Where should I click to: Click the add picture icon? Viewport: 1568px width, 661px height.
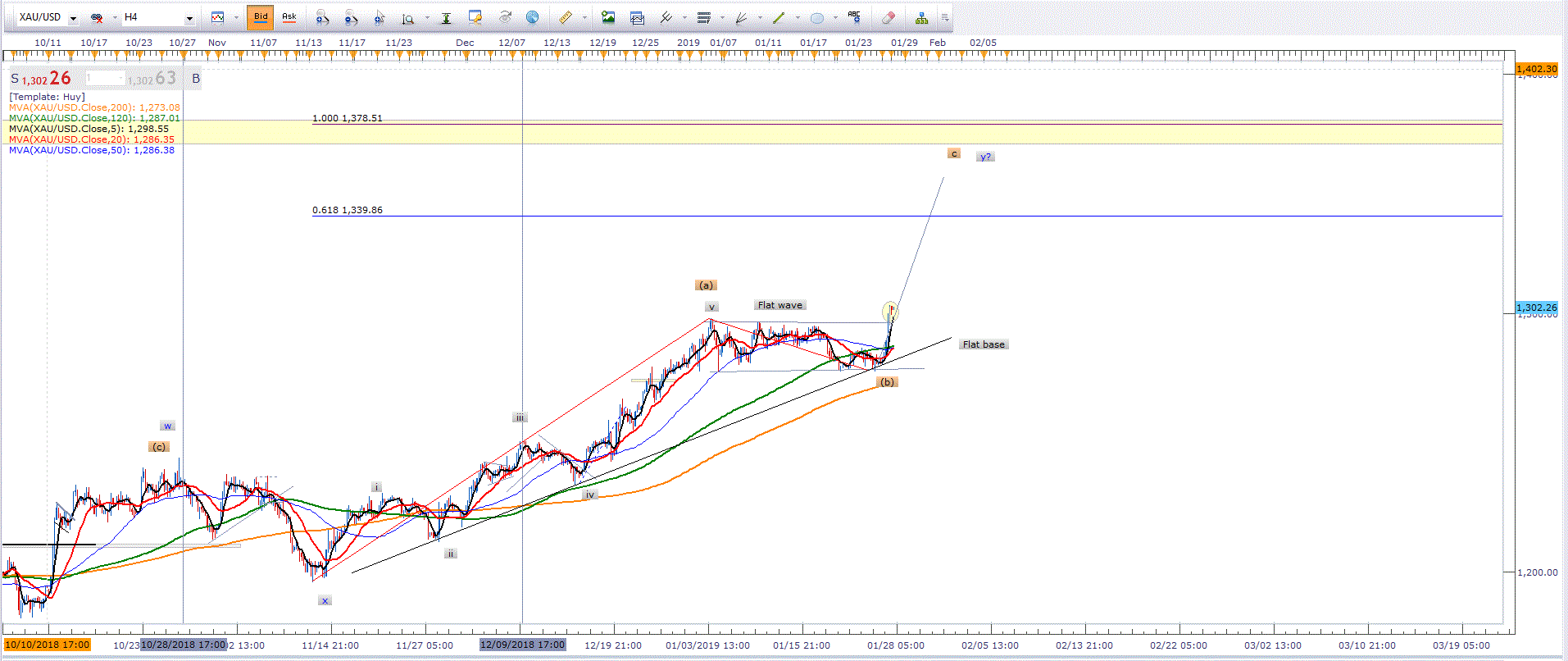tap(607, 17)
